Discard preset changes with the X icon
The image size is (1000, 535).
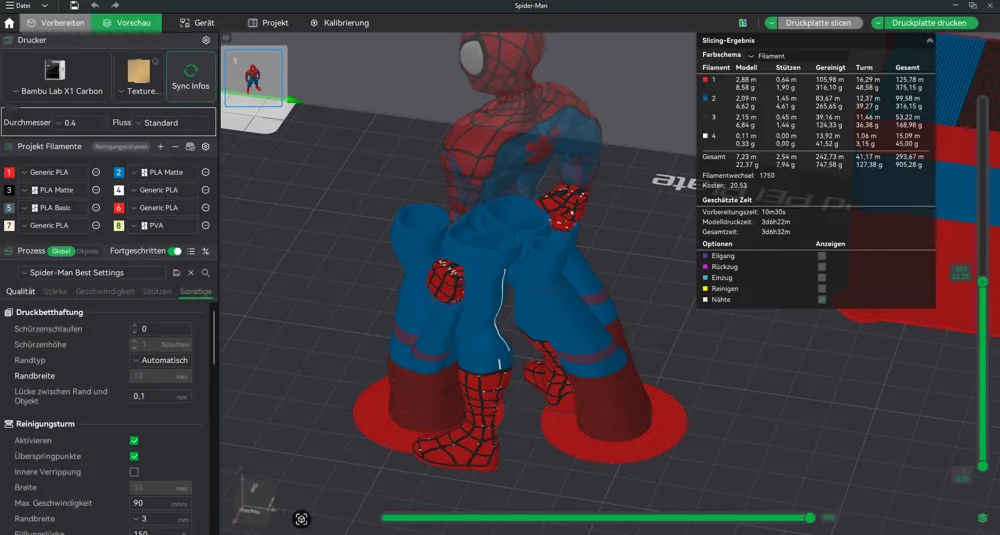click(x=191, y=273)
